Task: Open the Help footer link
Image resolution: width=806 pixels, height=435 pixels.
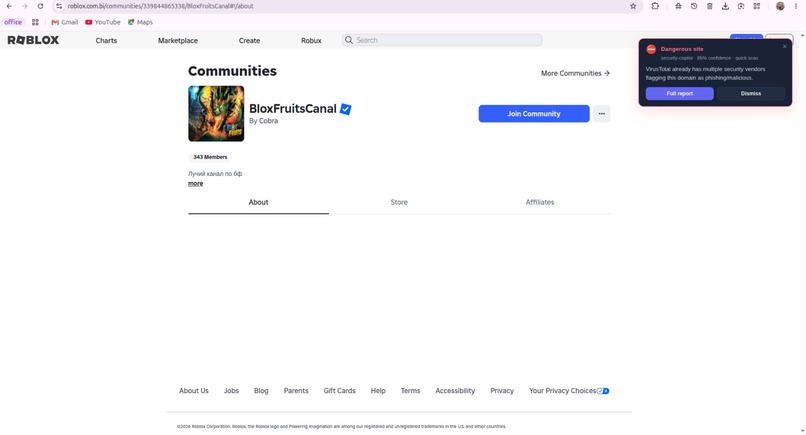Action: 378,391
